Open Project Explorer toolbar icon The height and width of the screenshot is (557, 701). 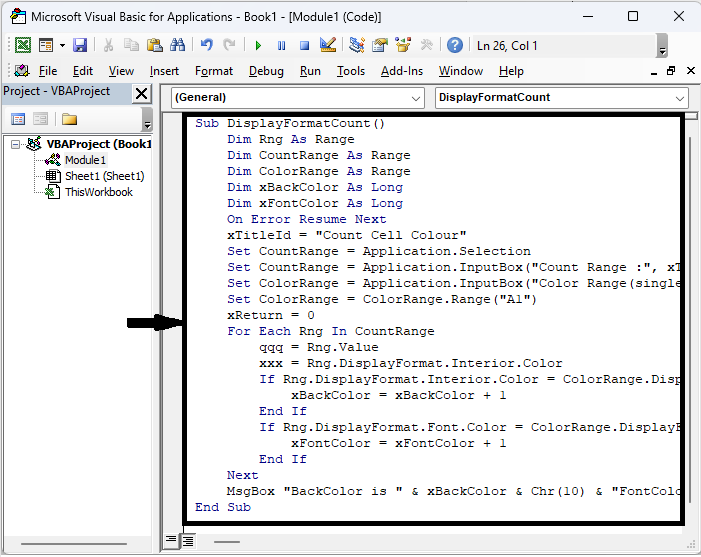[x=357, y=45]
